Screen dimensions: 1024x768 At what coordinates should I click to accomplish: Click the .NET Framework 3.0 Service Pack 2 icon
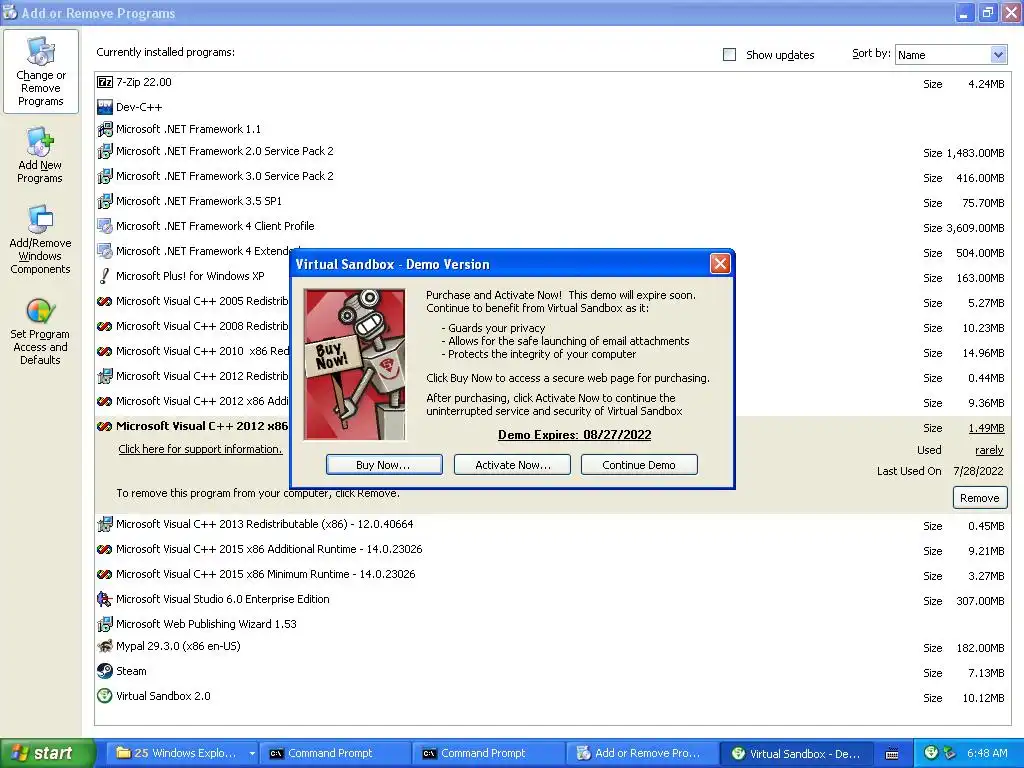click(104, 176)
